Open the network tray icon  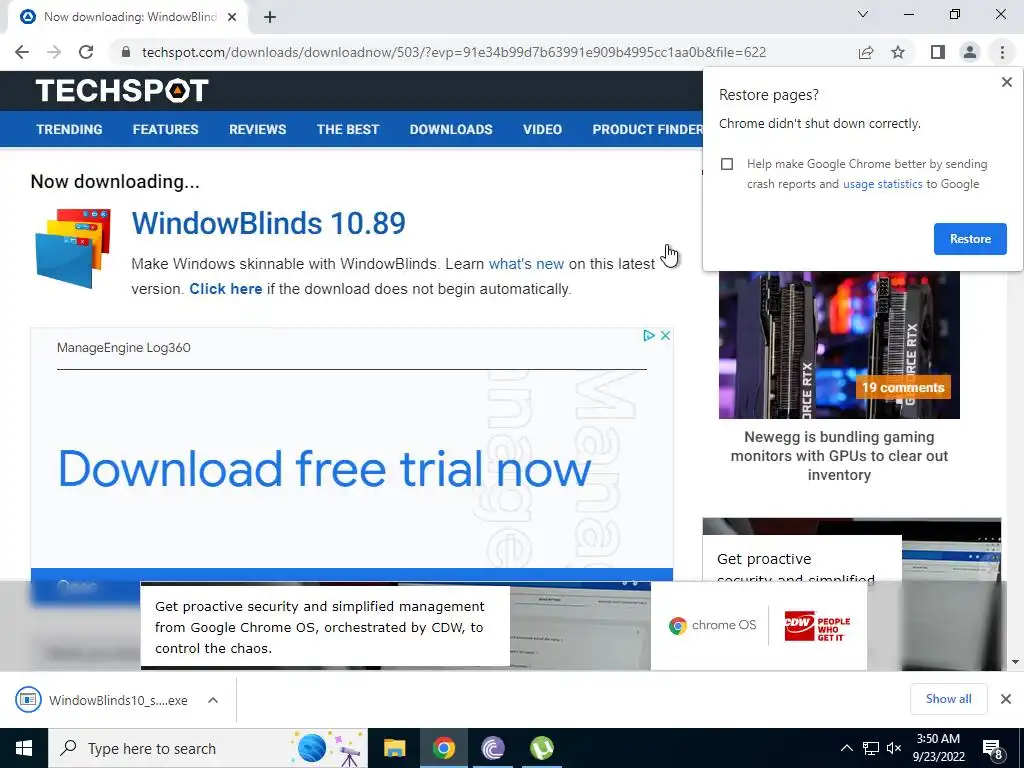(871, 748)
